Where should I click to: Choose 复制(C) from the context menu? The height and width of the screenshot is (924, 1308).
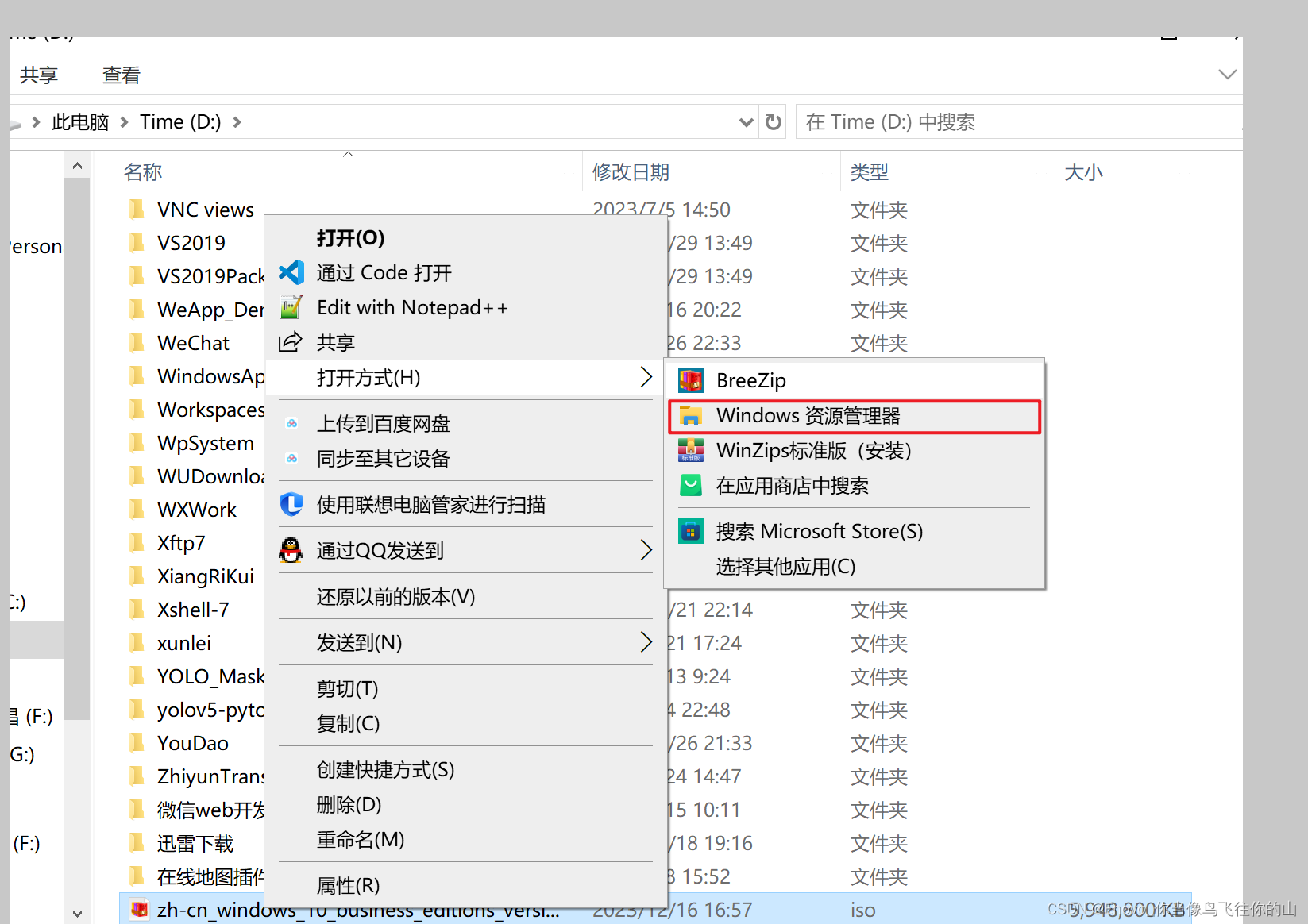click(x=465, y=723)
